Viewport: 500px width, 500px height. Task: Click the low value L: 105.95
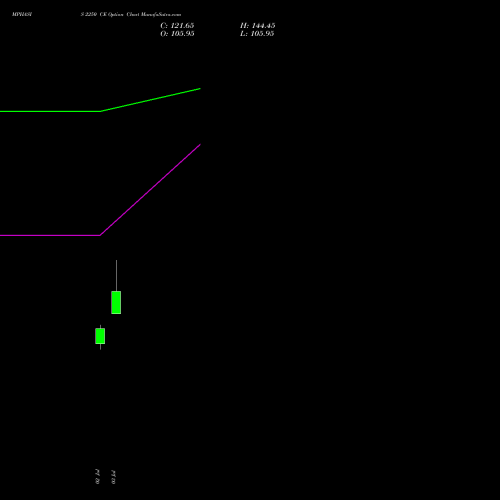click(x=257, y=34)
